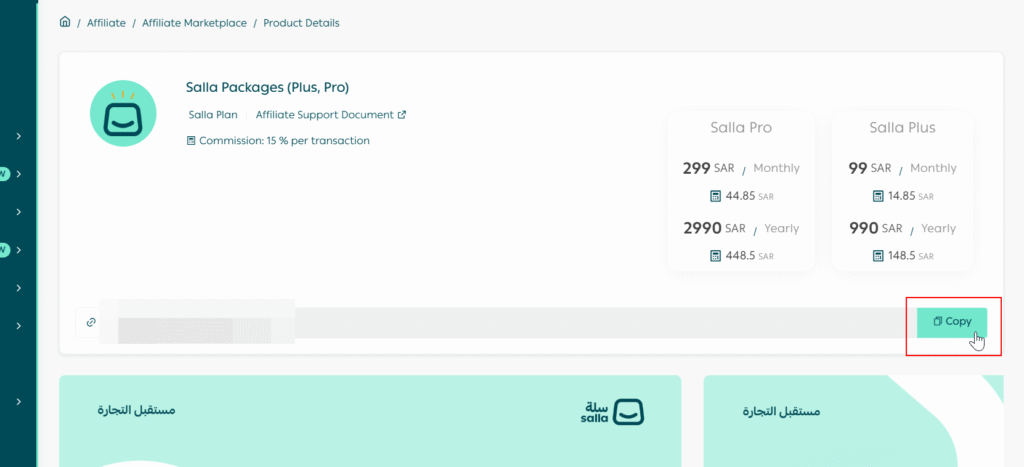Viewport: 1024px width, 467px height.
Task: Expand the bottom-most sidebar chevron item
Action: [x=19, y=401]
